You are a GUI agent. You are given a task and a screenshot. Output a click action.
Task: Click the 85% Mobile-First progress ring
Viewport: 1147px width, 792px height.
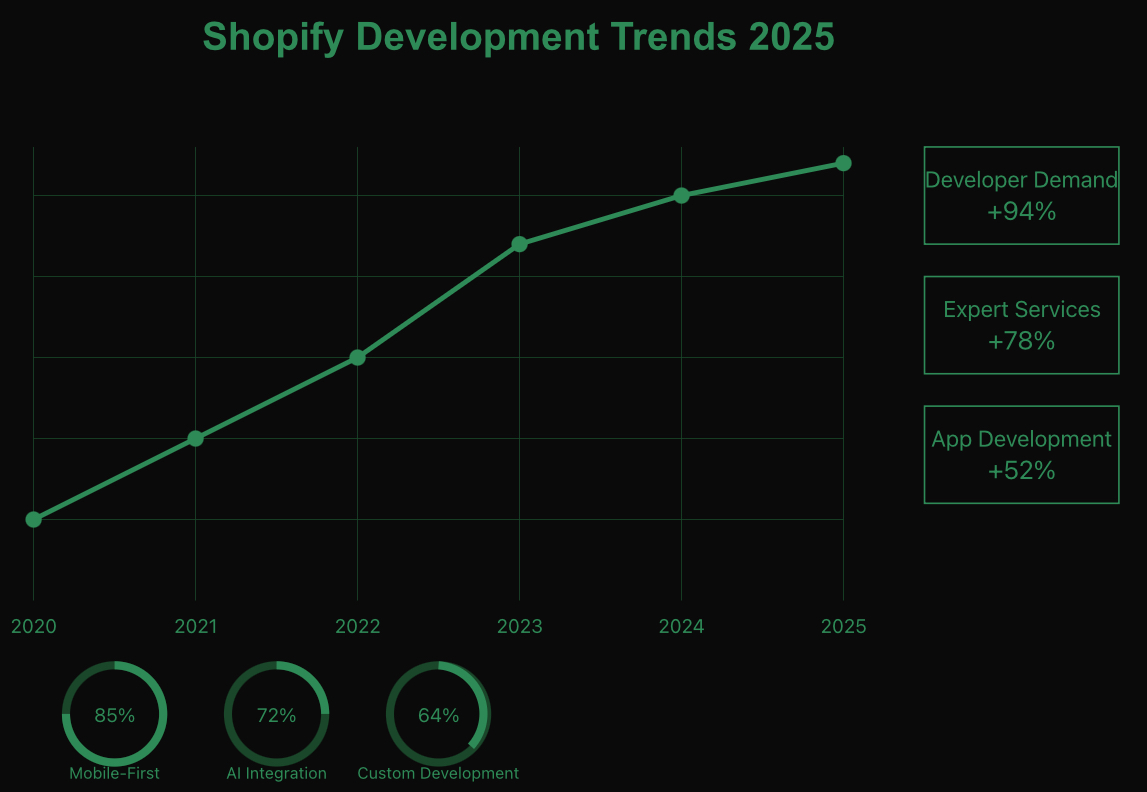[x=114, y=714]
